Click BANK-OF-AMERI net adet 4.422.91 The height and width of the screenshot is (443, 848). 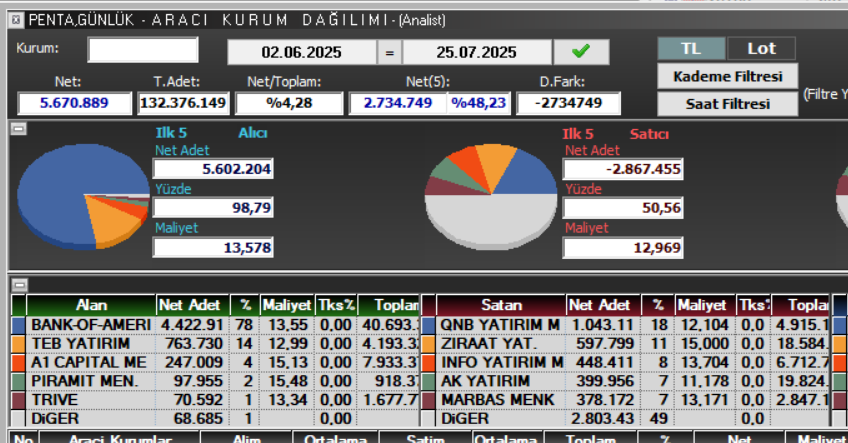click(193, 325)
